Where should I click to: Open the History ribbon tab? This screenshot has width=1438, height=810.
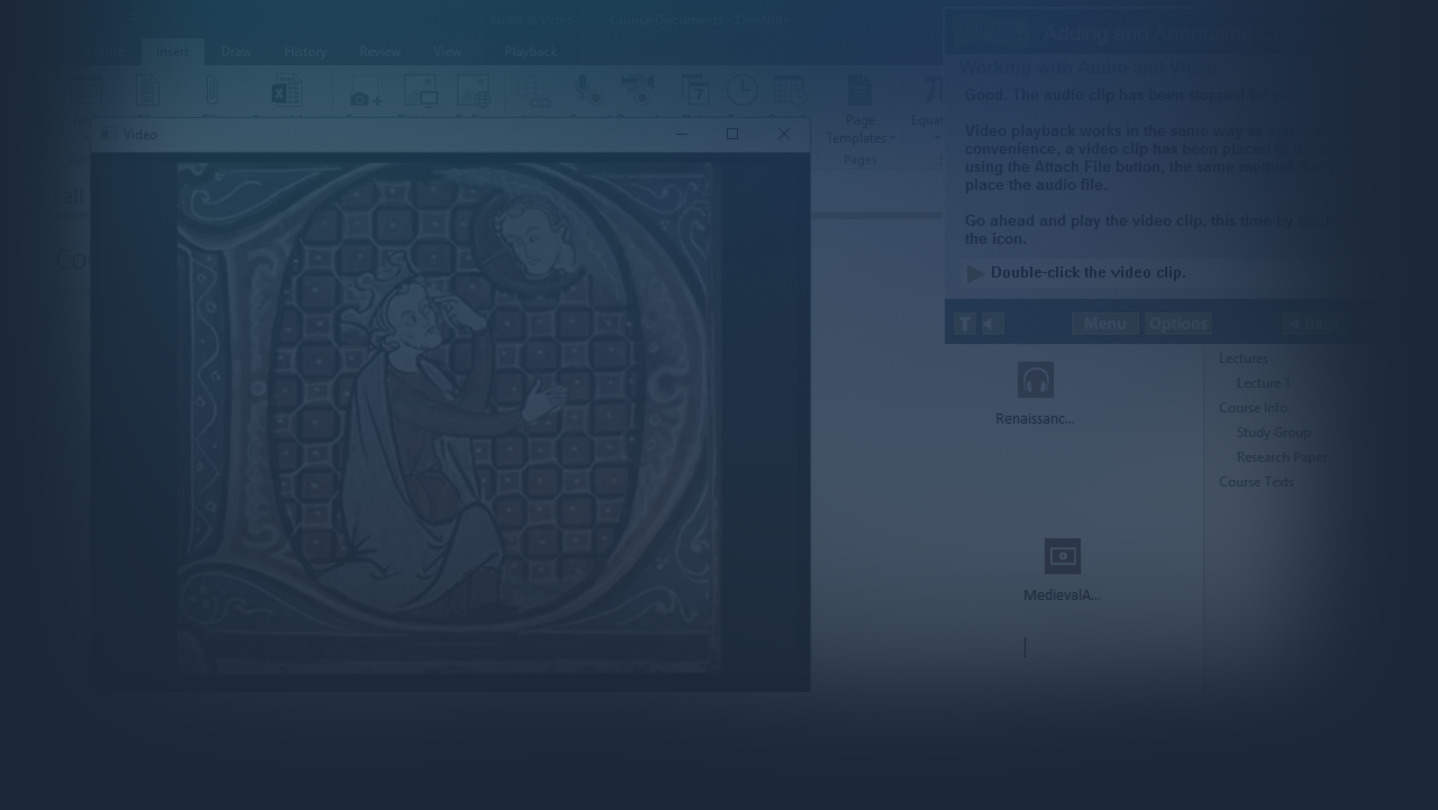tap(305, 52)
